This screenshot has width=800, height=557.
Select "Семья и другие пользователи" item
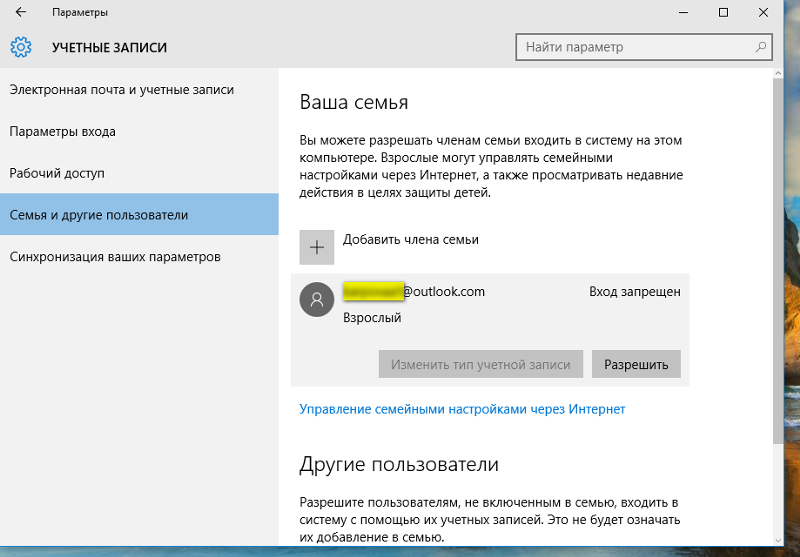point(139,214)
